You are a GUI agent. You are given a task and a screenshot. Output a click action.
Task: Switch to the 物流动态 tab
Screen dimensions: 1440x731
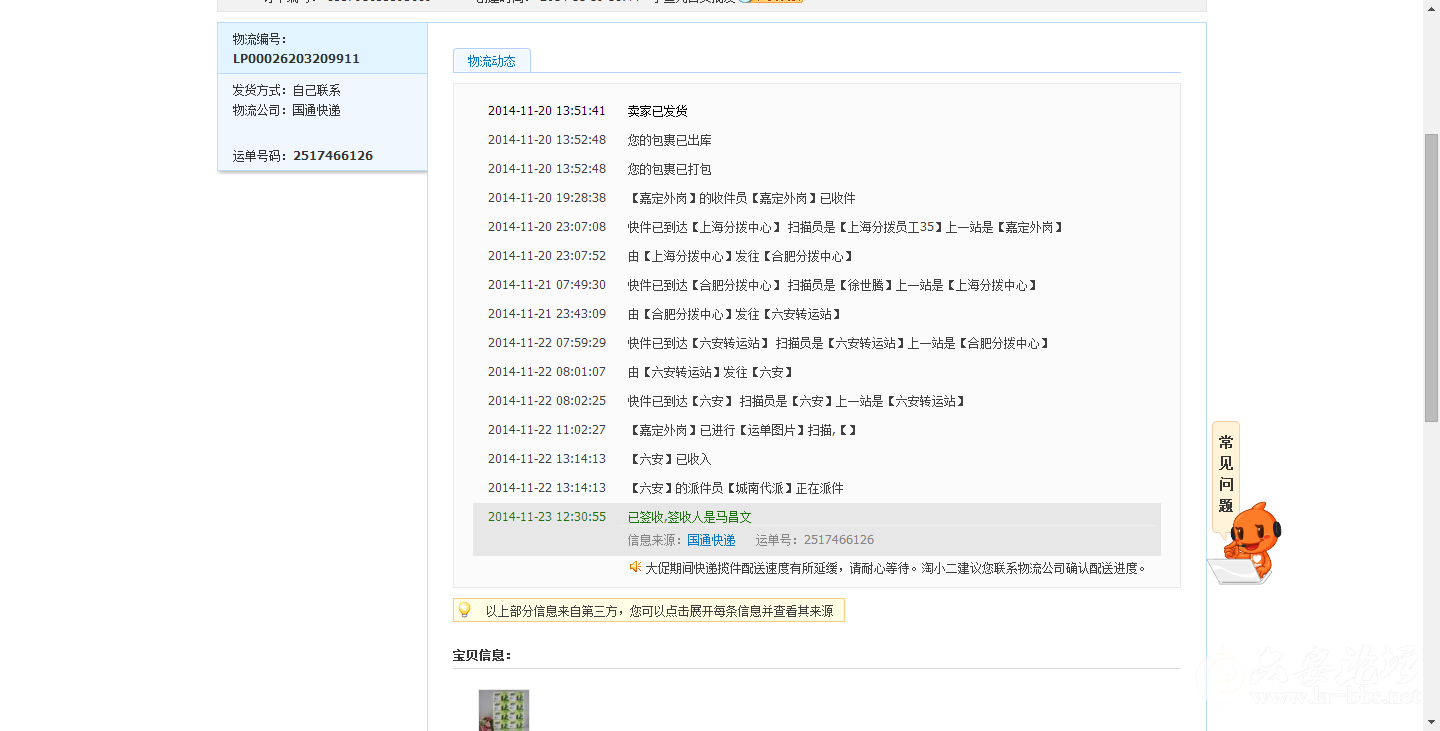coord(491,60)
